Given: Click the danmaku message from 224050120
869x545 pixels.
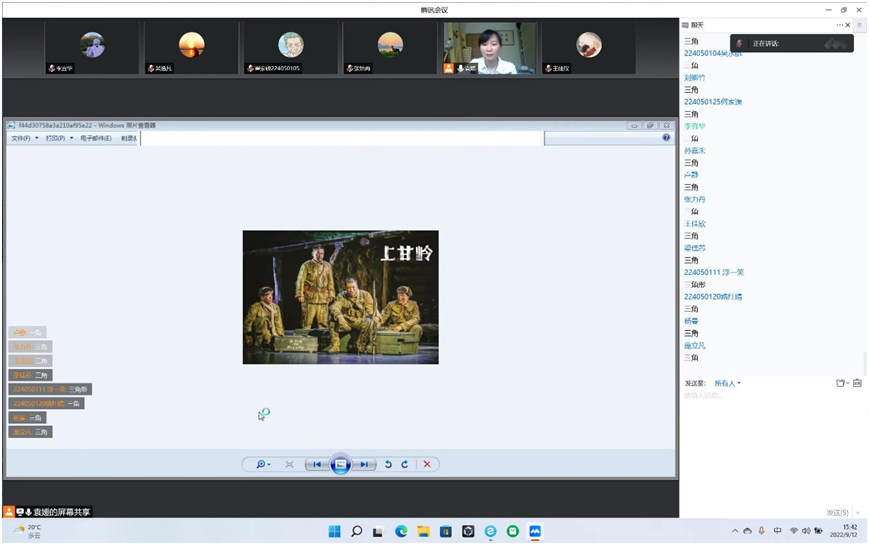Looking at the screenshot, I should tap(47, 404).
